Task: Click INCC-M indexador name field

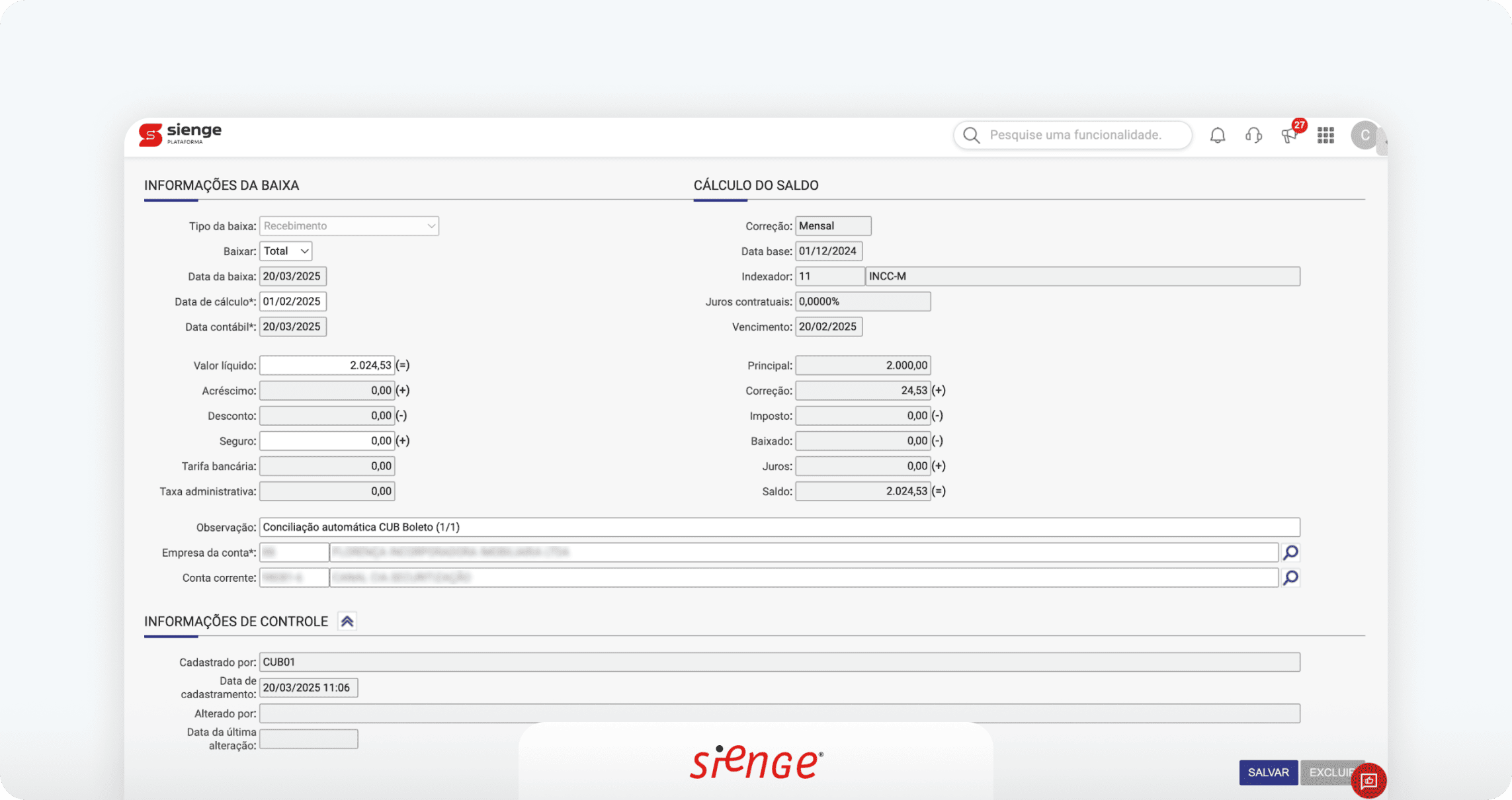Action: pos(1083,276)
